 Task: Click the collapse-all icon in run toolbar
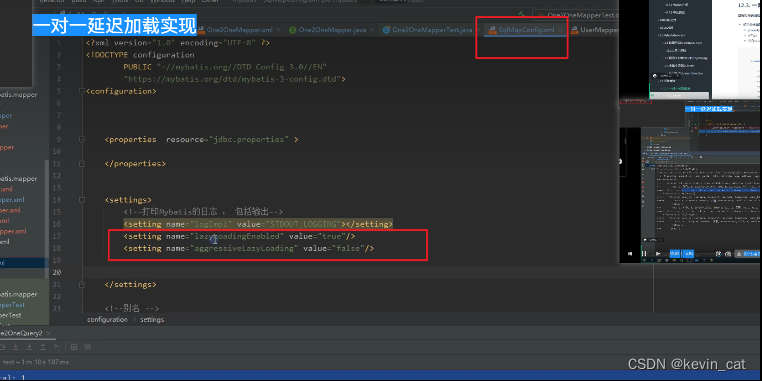tap(87, 347)
